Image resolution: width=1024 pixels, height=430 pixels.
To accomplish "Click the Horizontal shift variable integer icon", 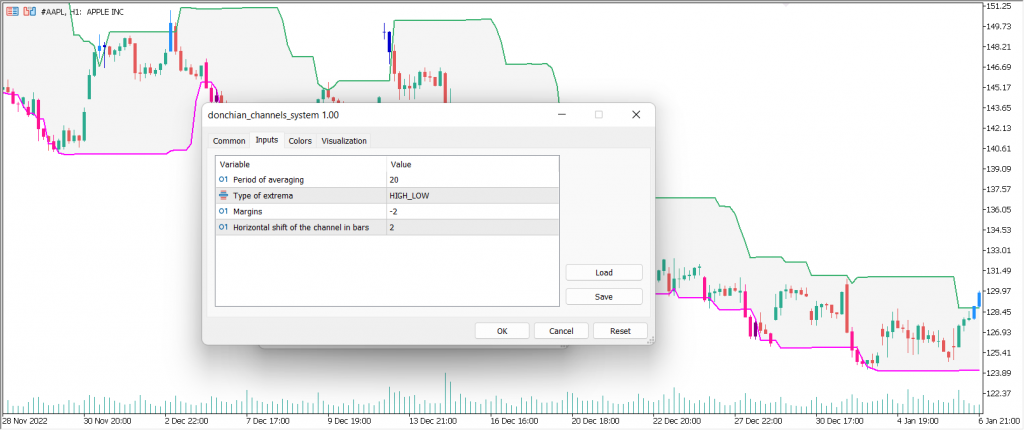I will [x=223, y=227].
